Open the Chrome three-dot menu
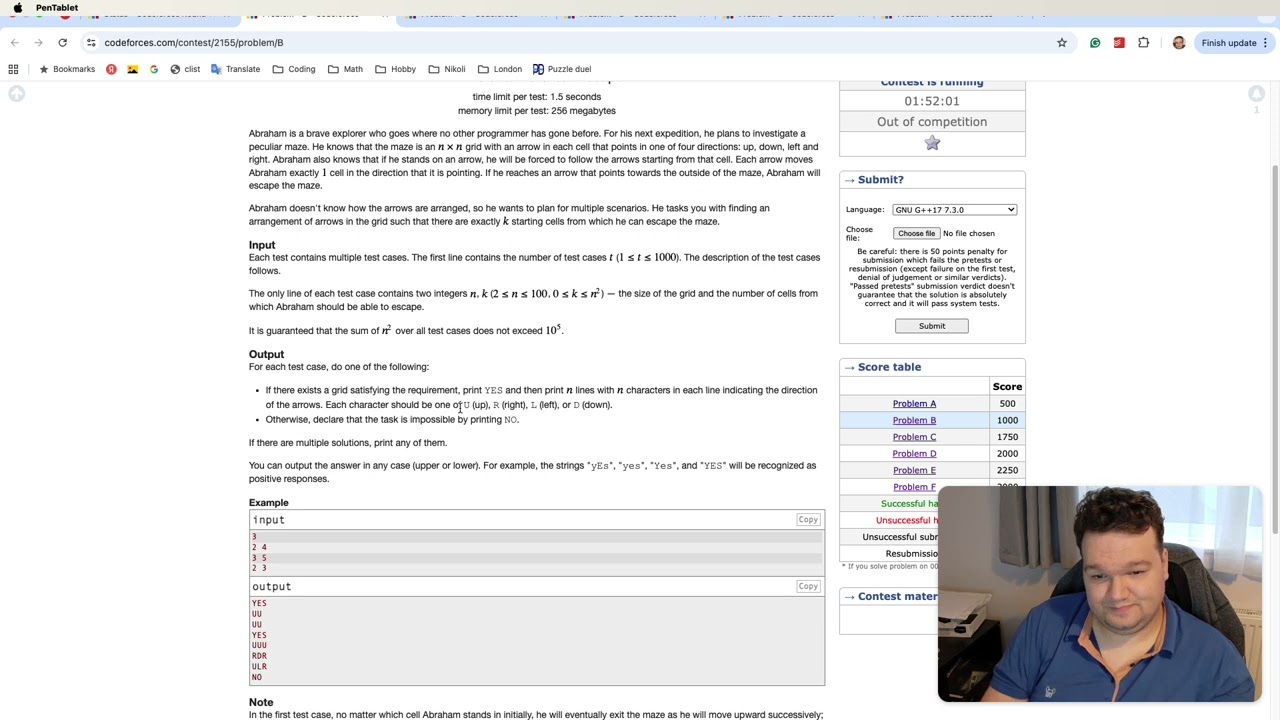Screen dimensions: 1280x720 [x=1265, y=42]
